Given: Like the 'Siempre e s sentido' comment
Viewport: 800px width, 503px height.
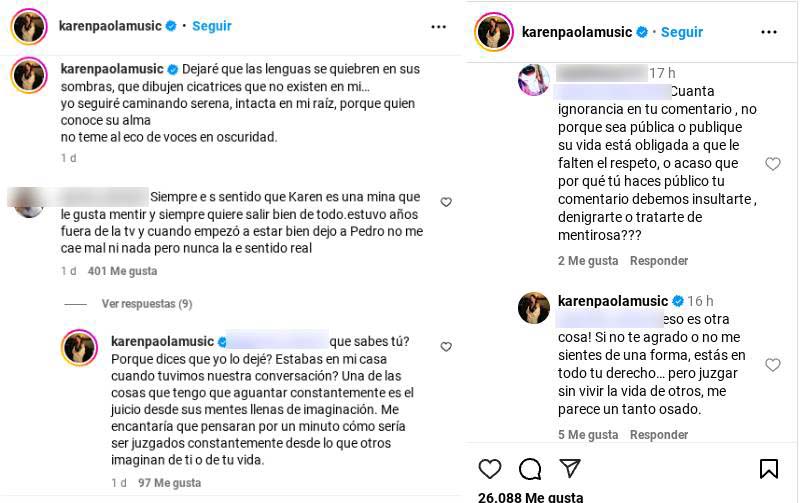Looking at the screenshot, I should [x=446, y=202].
